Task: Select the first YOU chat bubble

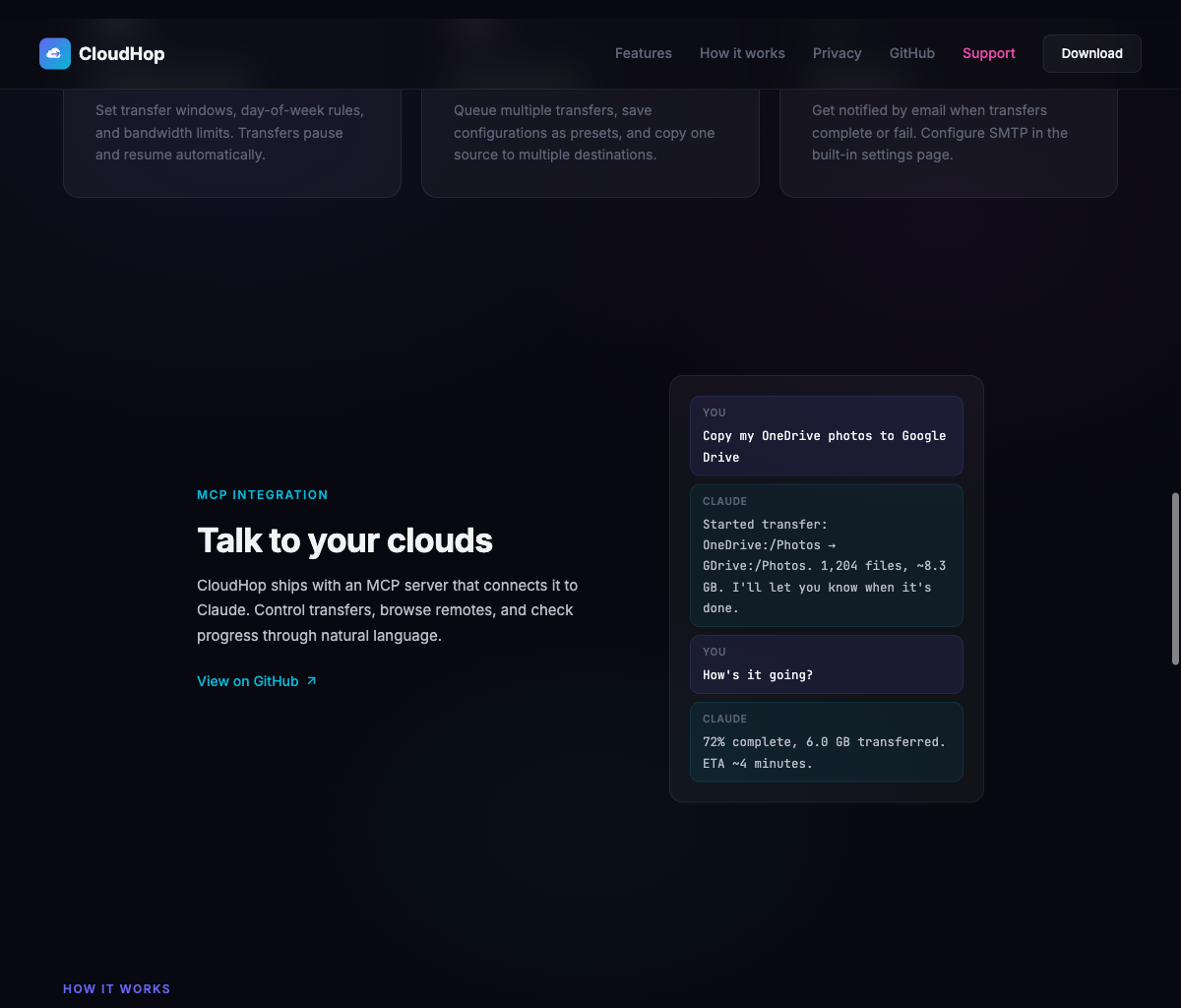Action: [826, 435]
